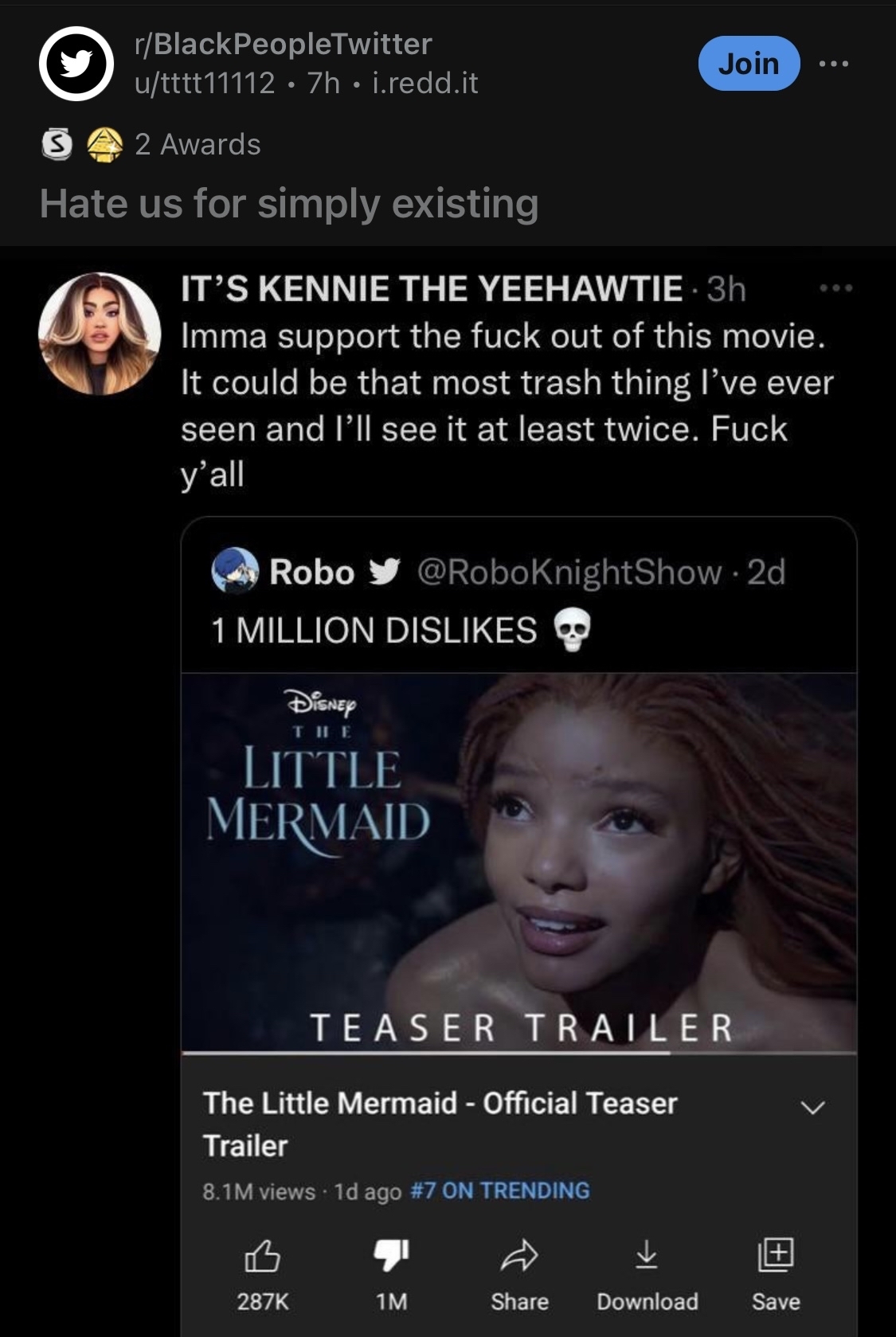Open the tweet's three-dot options menu
Image resolution: width=896 pixels, height=1337 pixels.
(836, 287)
